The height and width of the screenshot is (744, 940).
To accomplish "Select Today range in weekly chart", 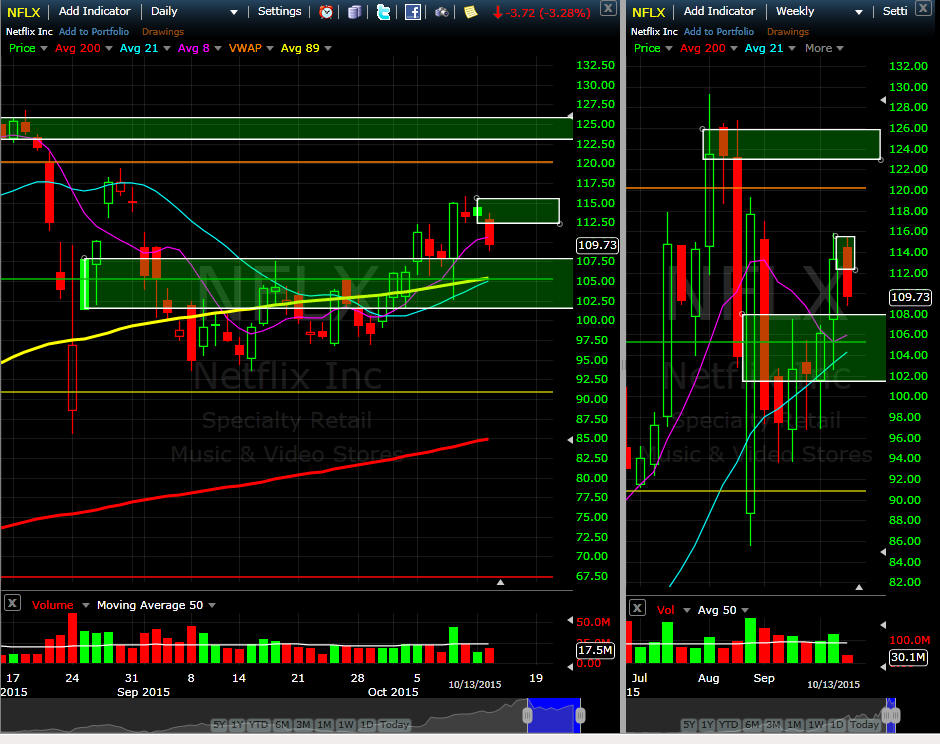I will pos(864,725).
